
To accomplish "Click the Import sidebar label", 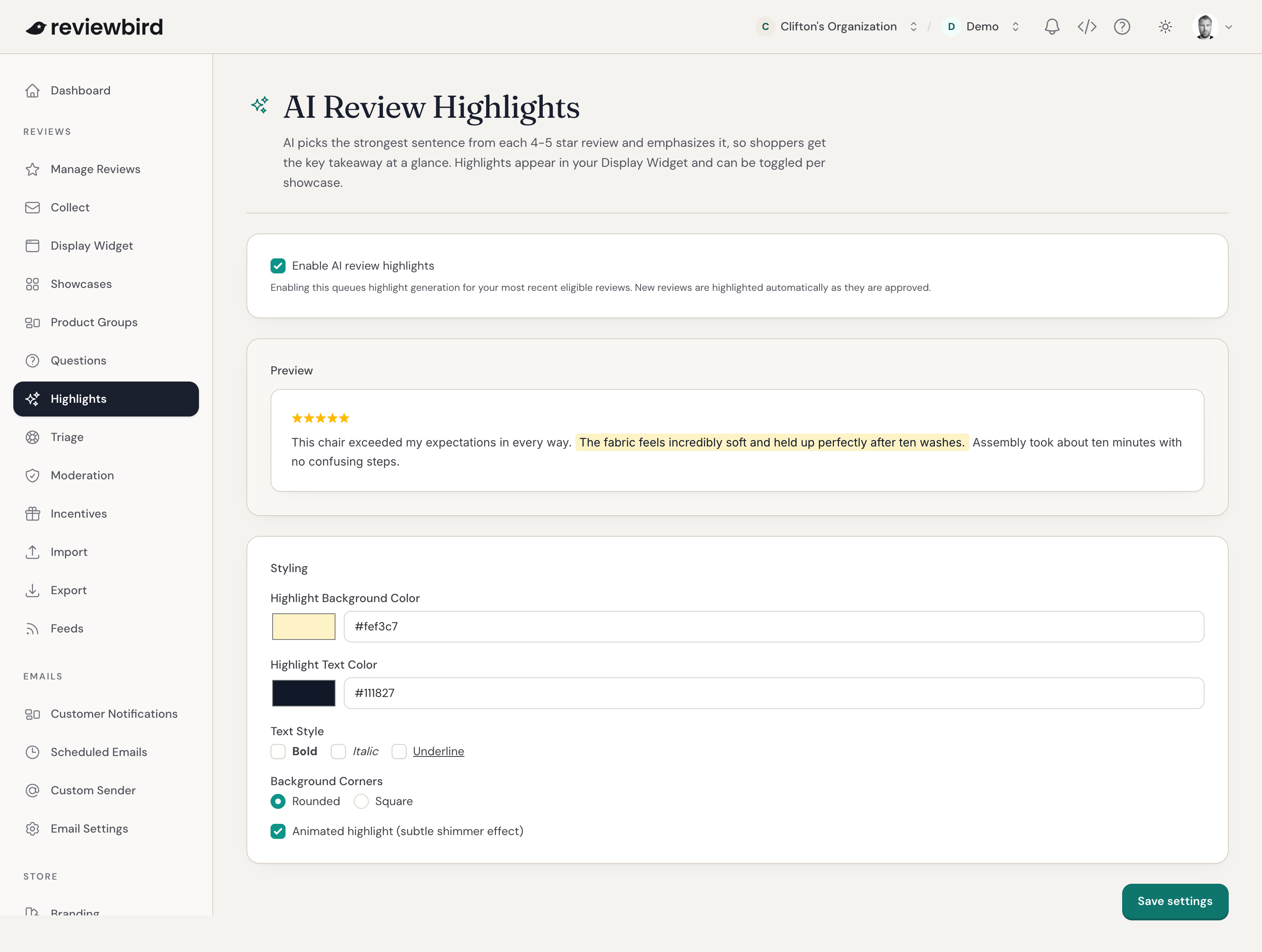I will click(x=69, y=552).
